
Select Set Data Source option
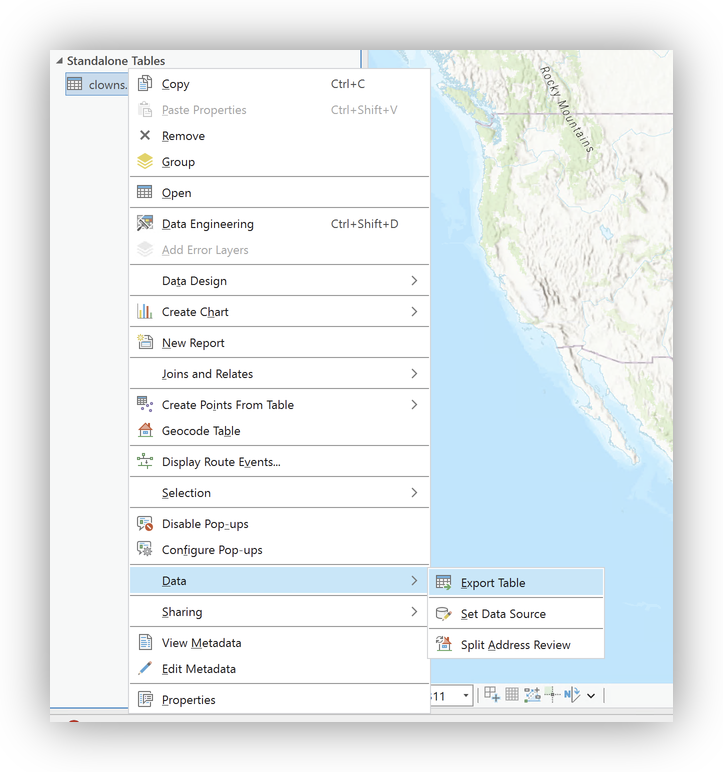502,614
